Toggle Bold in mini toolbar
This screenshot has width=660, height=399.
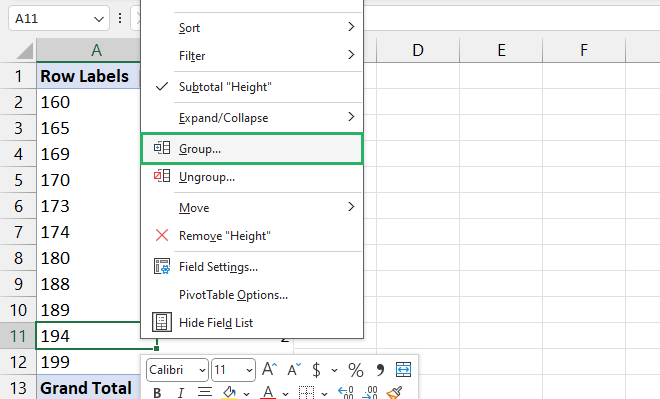157,393
